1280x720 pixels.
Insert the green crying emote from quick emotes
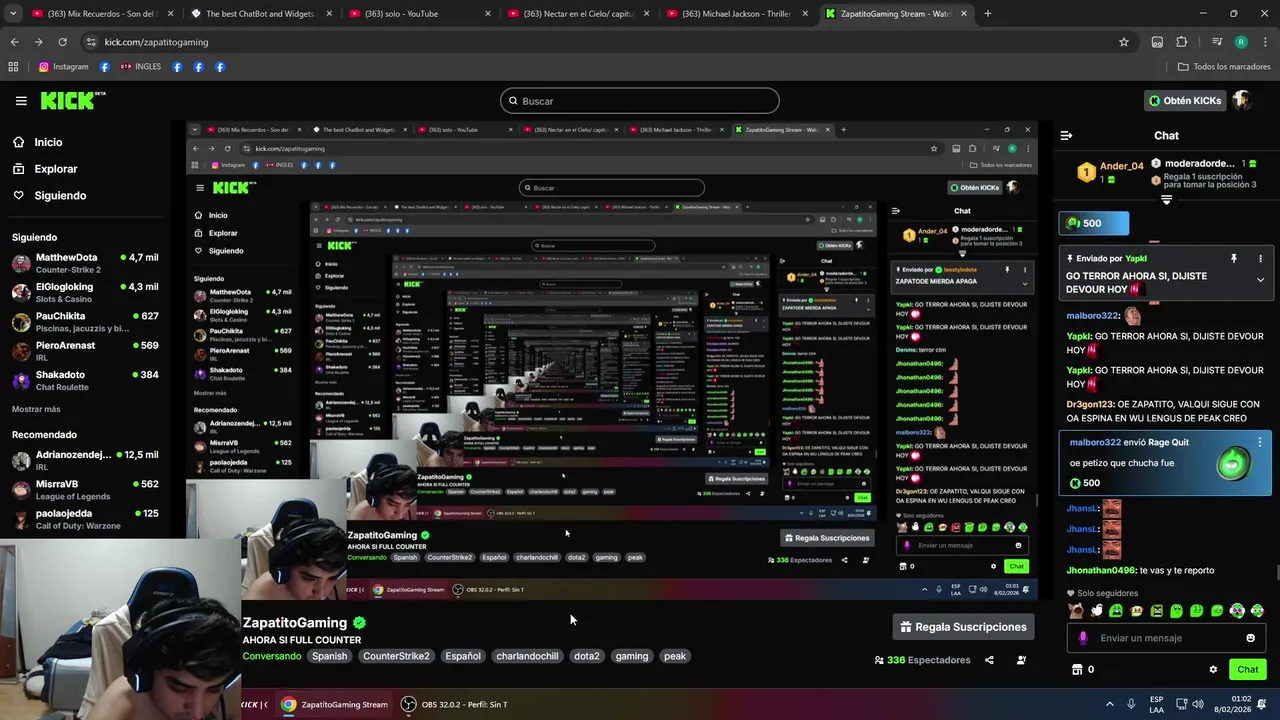click(1116, 611)
